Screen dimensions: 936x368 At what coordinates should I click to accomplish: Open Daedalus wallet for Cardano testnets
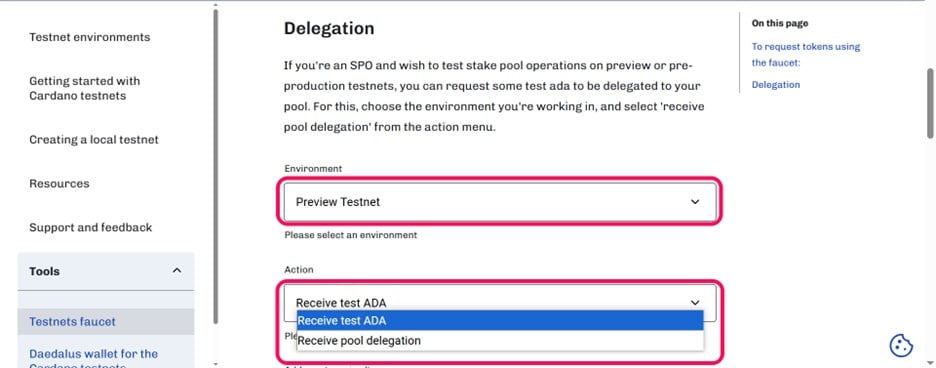[x=94, y=357]
